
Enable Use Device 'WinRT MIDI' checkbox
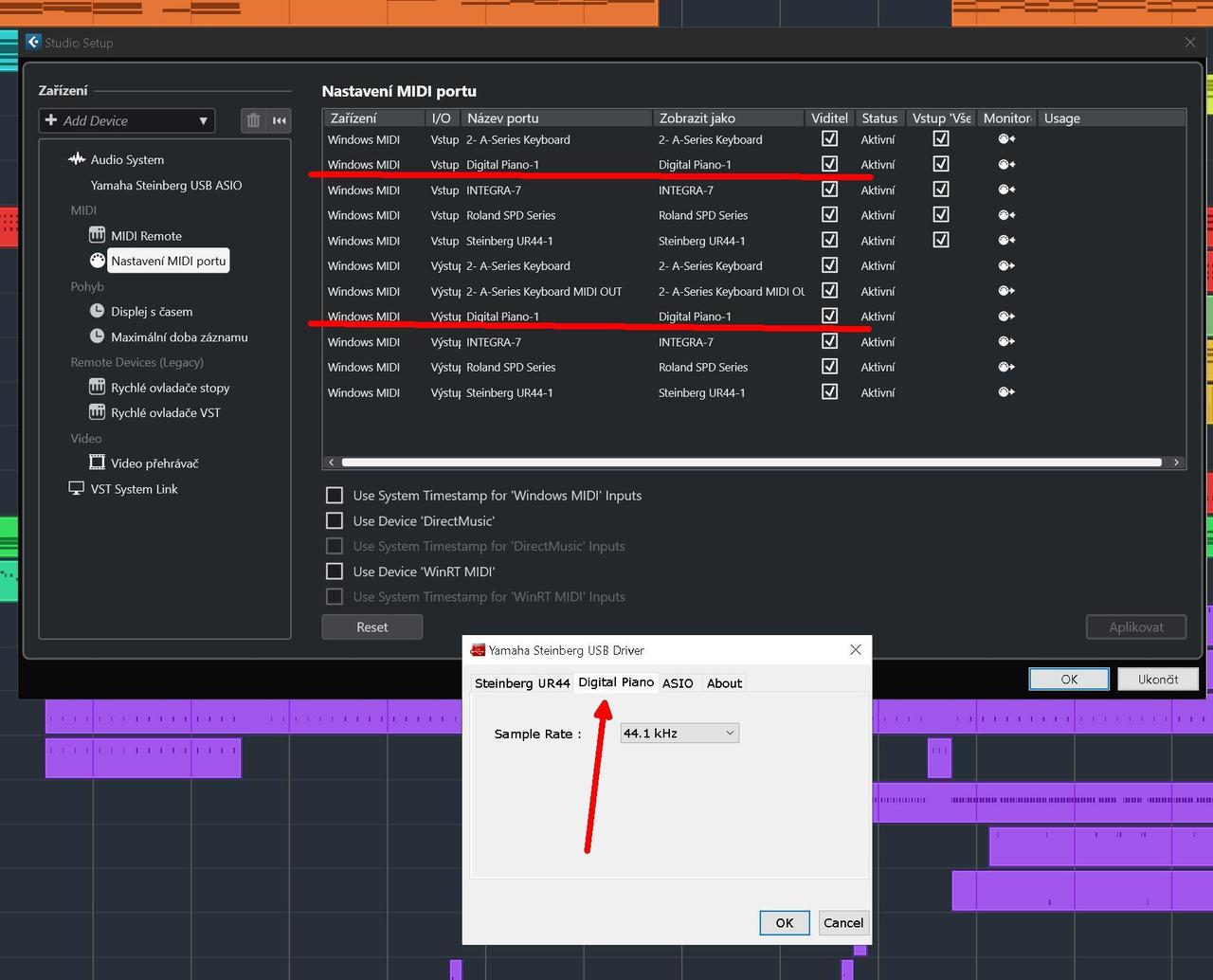click(335, 572)
